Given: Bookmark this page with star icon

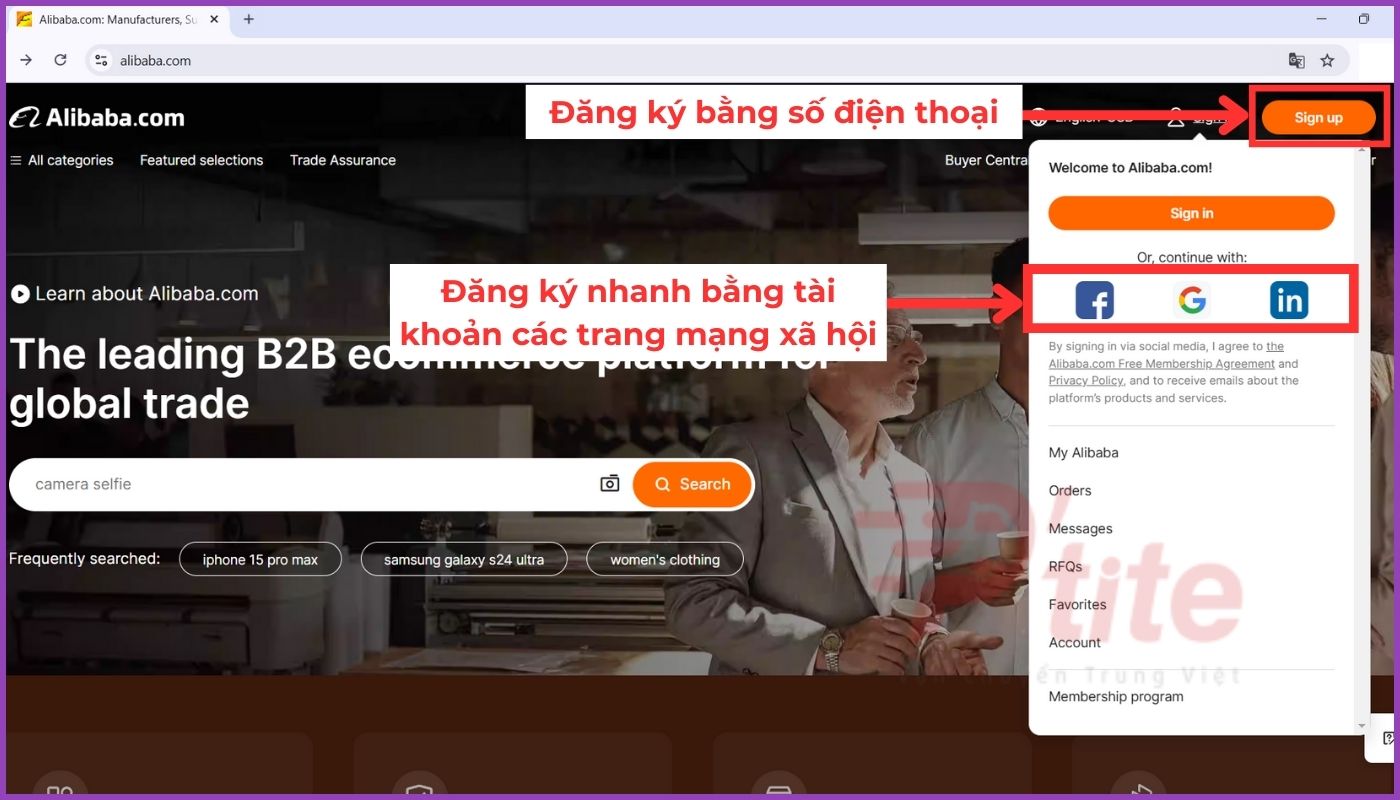Looking at the screenshot, I should point(1327,60).
